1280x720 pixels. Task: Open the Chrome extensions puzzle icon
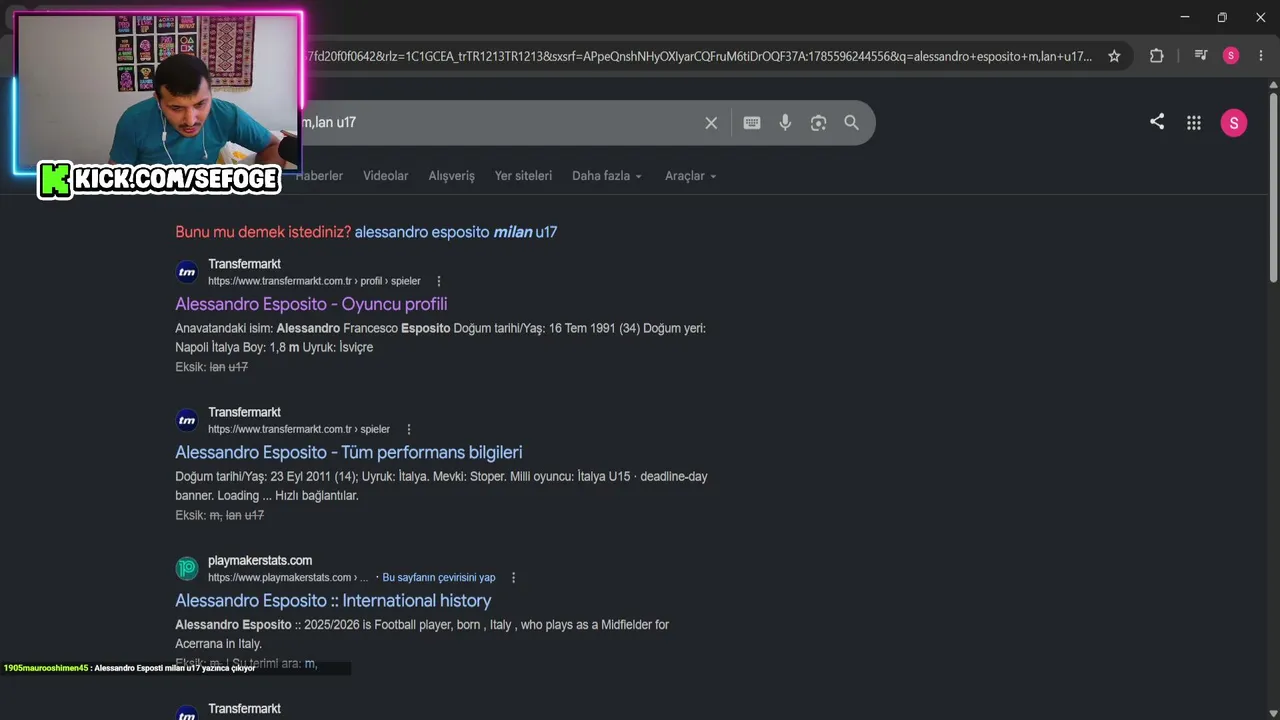coord(1156,56)
